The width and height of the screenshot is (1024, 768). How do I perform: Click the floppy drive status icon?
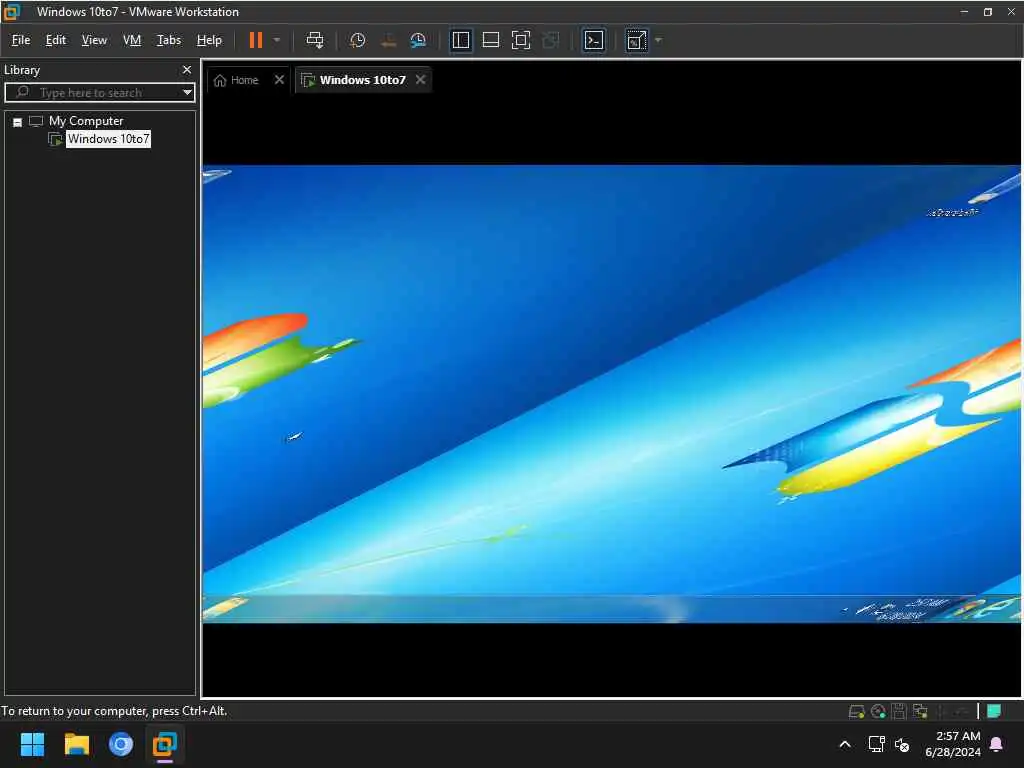pos(899,711)
